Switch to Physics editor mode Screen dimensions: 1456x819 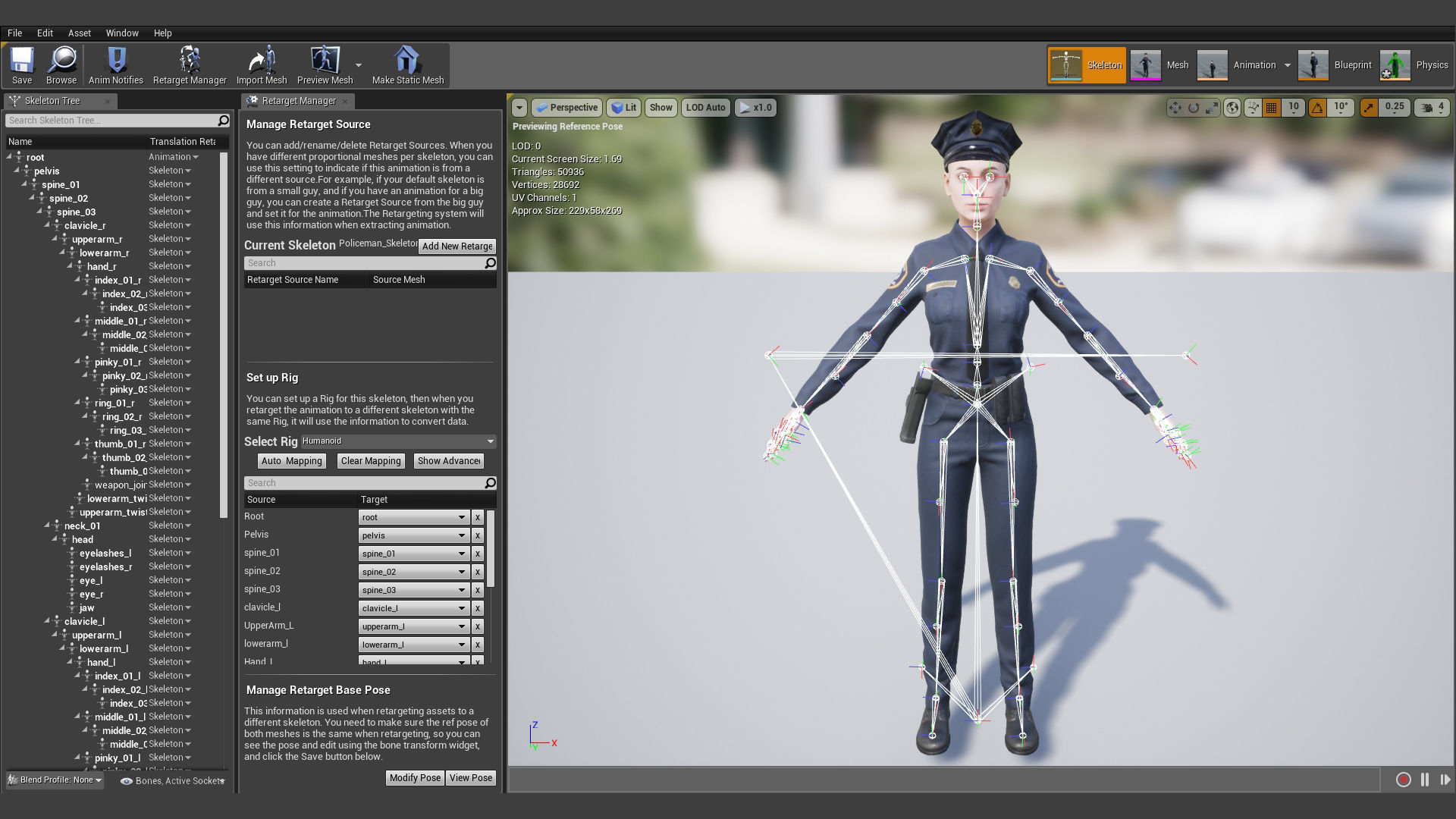1414,65
